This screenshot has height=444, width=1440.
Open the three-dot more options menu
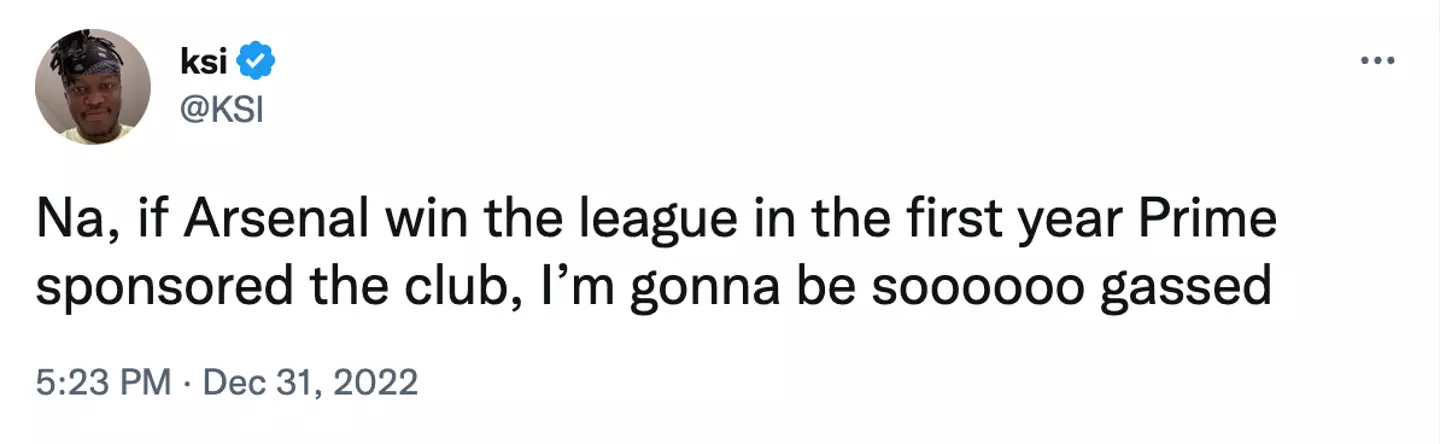pyautogui.click(x=1378, y=61)
